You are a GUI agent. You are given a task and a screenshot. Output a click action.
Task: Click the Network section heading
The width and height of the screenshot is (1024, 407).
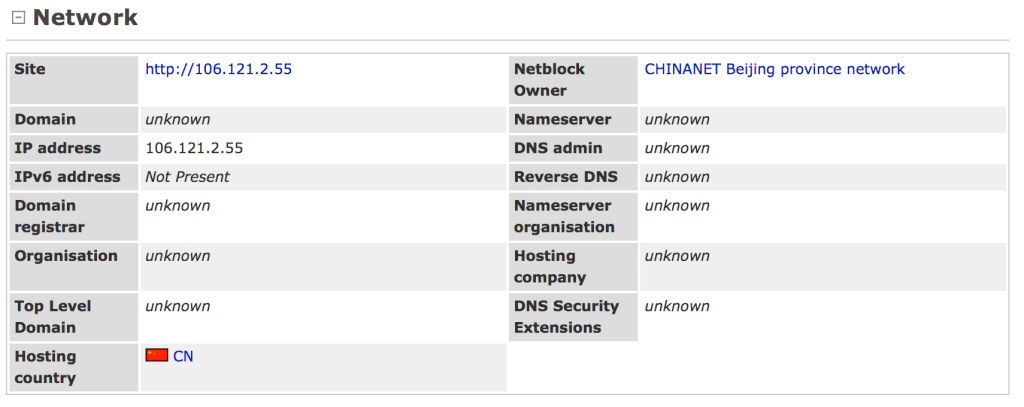[x=86, y=18]
